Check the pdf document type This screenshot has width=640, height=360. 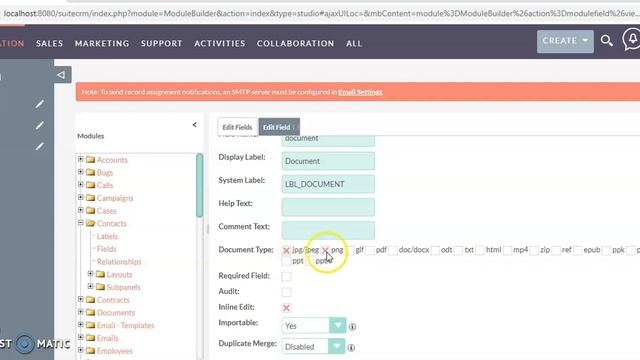point(370,250)
